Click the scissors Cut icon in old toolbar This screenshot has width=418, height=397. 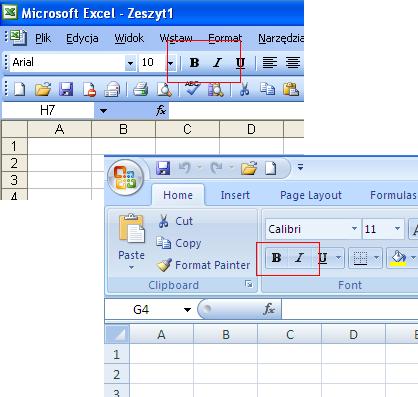point(244,89)
